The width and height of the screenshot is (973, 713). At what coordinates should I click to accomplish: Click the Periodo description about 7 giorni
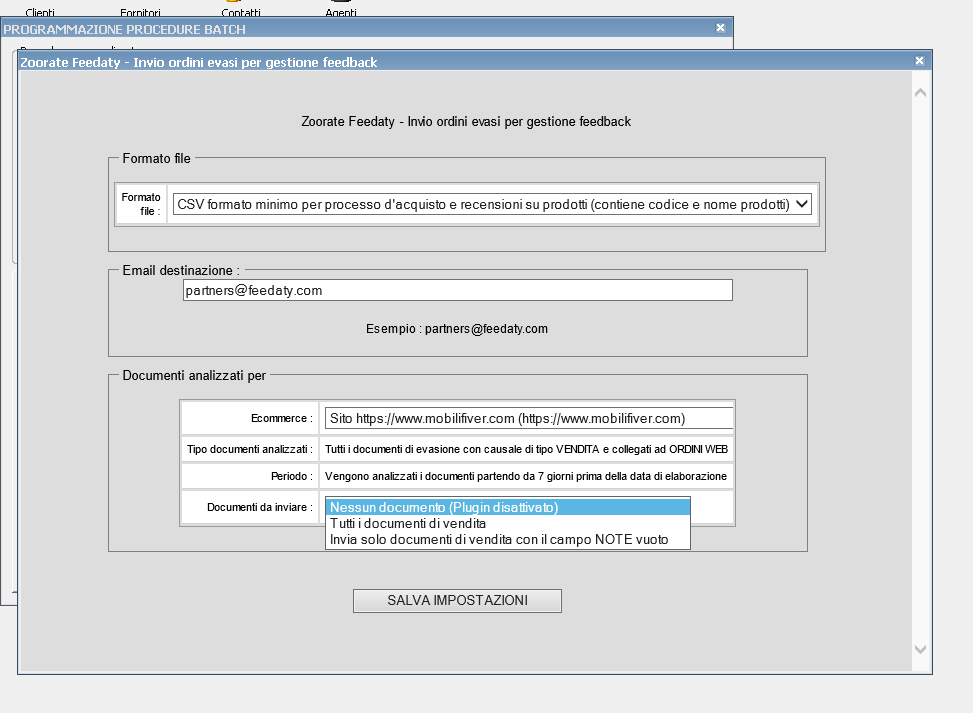pyautogui.click(x=526, y=476)
